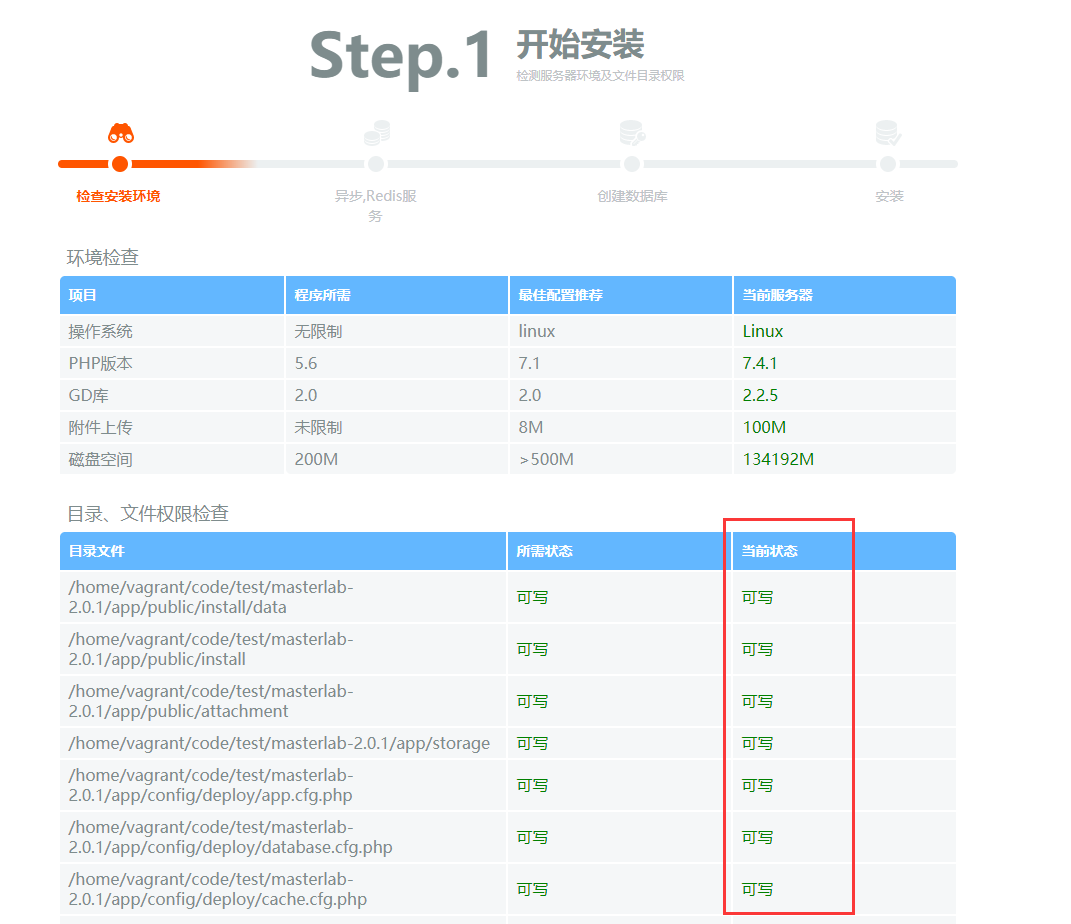This screenshot has height=924, width=1071.
Task: Click current status 可写 for install/data row
Action: 757,598
